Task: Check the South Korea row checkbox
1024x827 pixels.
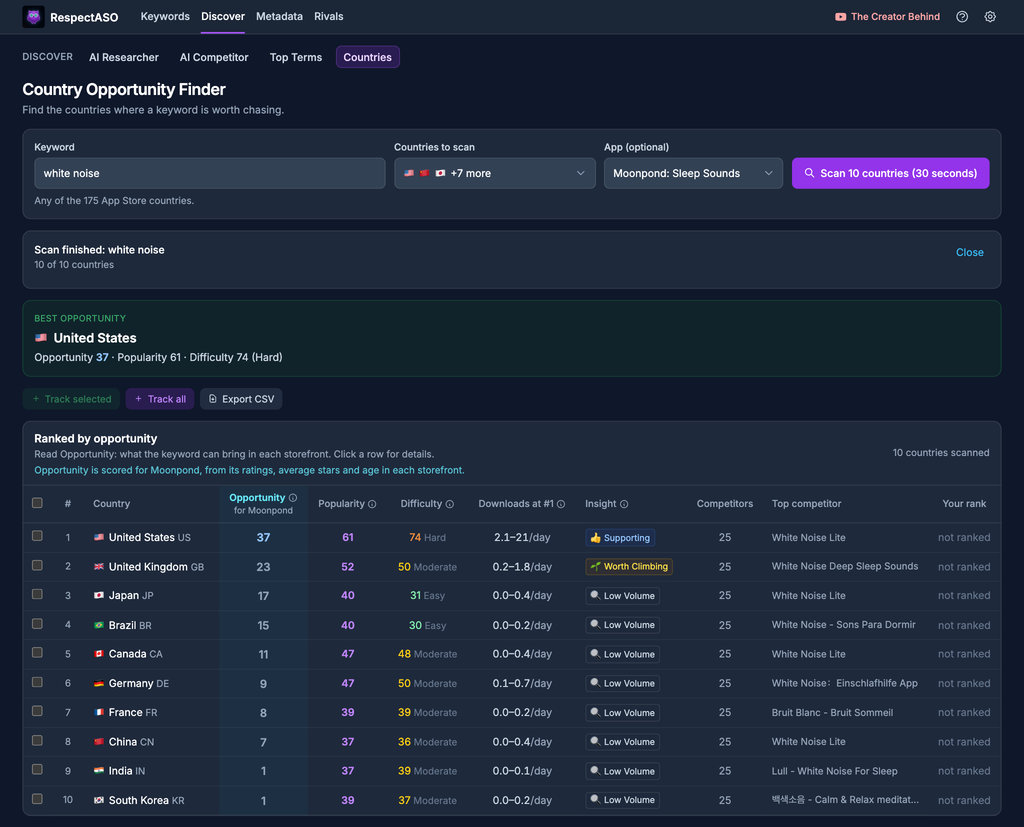Action: pyautogui.click(x=37, y=798)
